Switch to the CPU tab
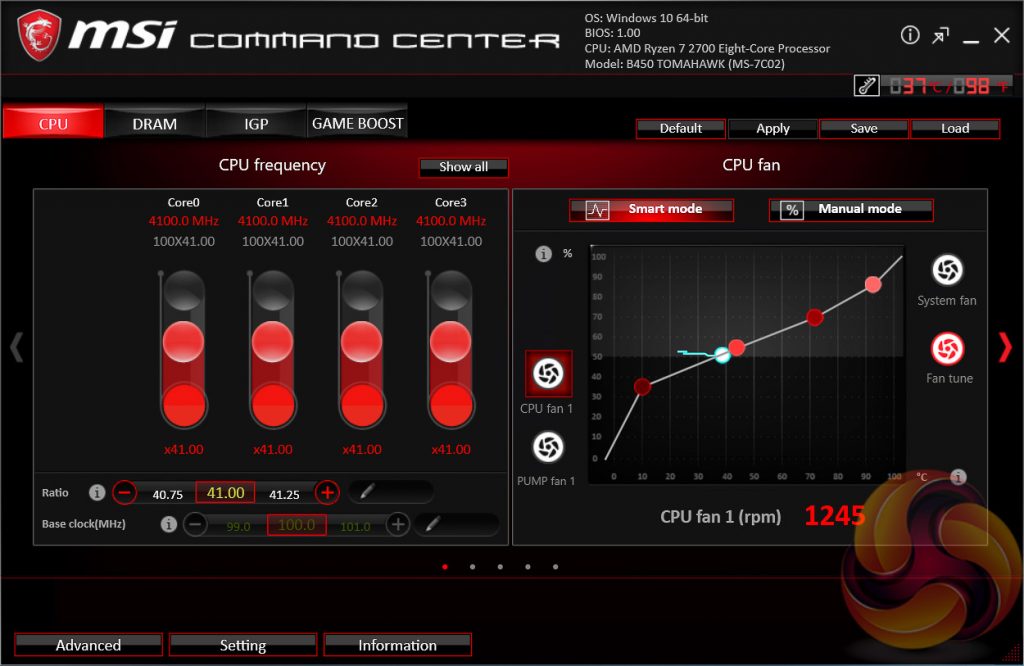The image size is (1024, 666). (53, 123)
